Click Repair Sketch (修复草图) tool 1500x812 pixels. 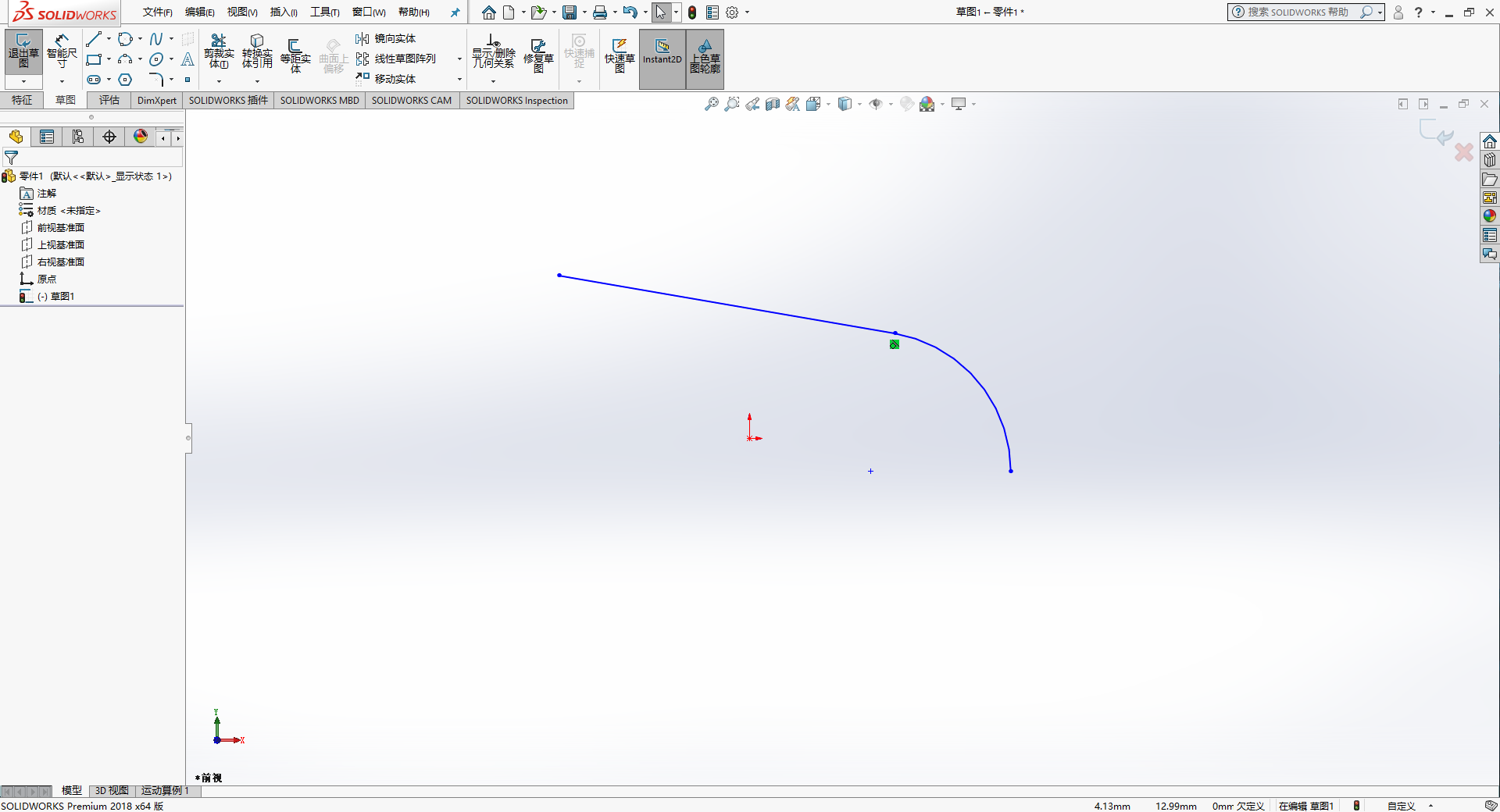pyautogui.click(x=538, y=55)
